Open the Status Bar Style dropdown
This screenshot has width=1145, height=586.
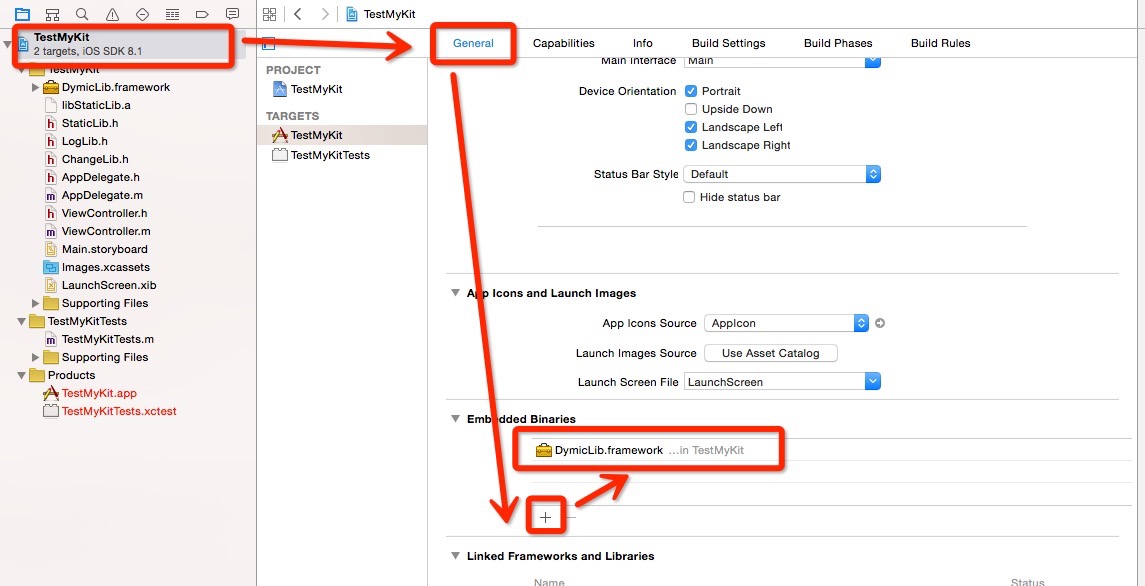(x=781, y=174)
